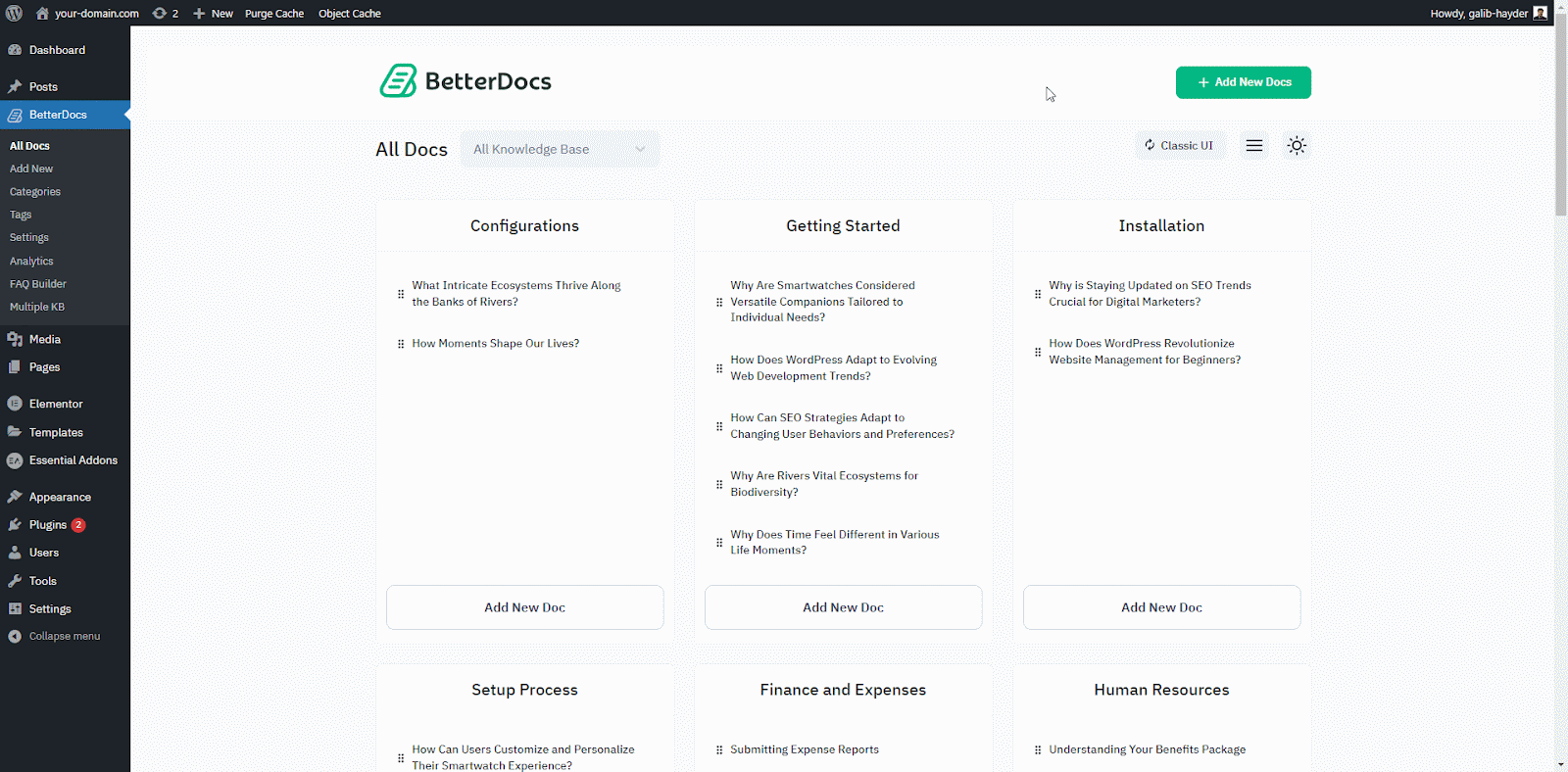The width and height of the screenshot is (1568, 772).
Task: Open Pages in the admin sidebar
Action: pyautogui.click(x=65, y=367)
